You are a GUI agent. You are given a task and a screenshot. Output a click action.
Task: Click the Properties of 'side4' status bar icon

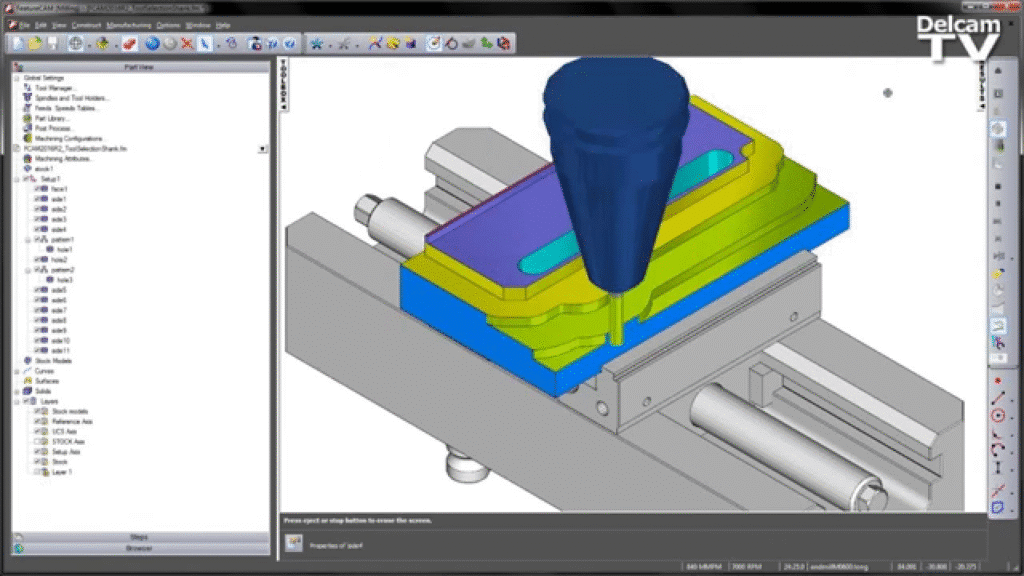[x=294, y=543]
